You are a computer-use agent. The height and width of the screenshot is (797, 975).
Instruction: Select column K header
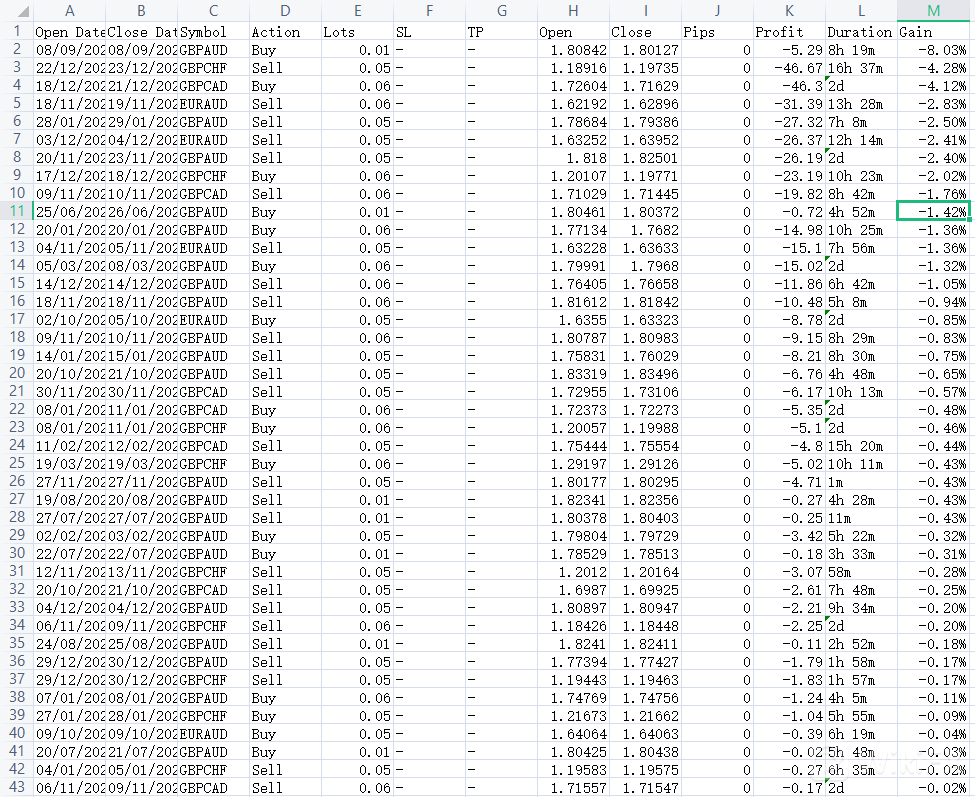coord(789,10)
